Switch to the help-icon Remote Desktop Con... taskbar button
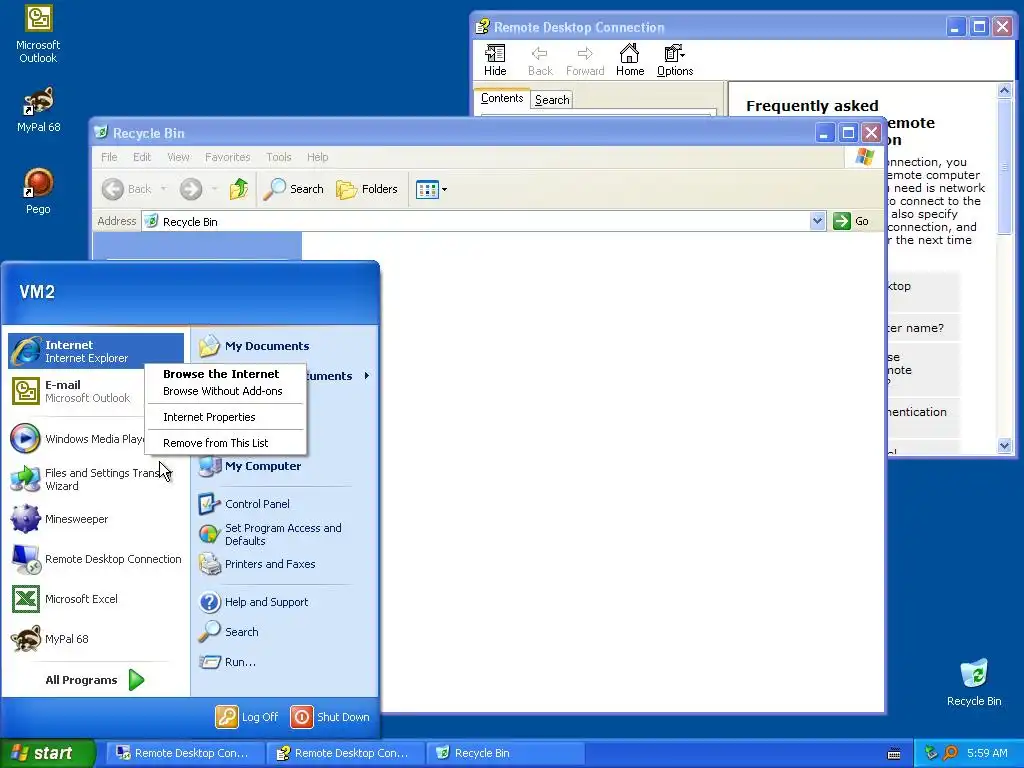 pyautogui.click(x=345, y=753)
